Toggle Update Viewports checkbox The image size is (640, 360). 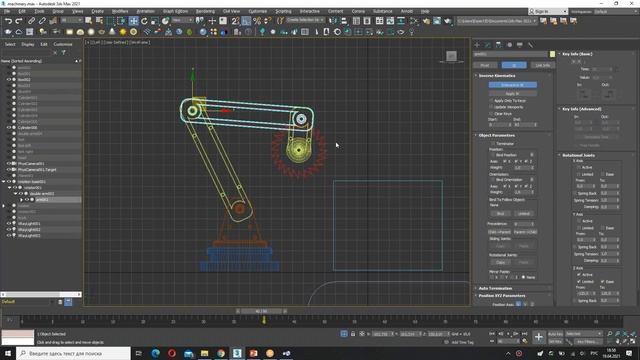tap(491, 107)
